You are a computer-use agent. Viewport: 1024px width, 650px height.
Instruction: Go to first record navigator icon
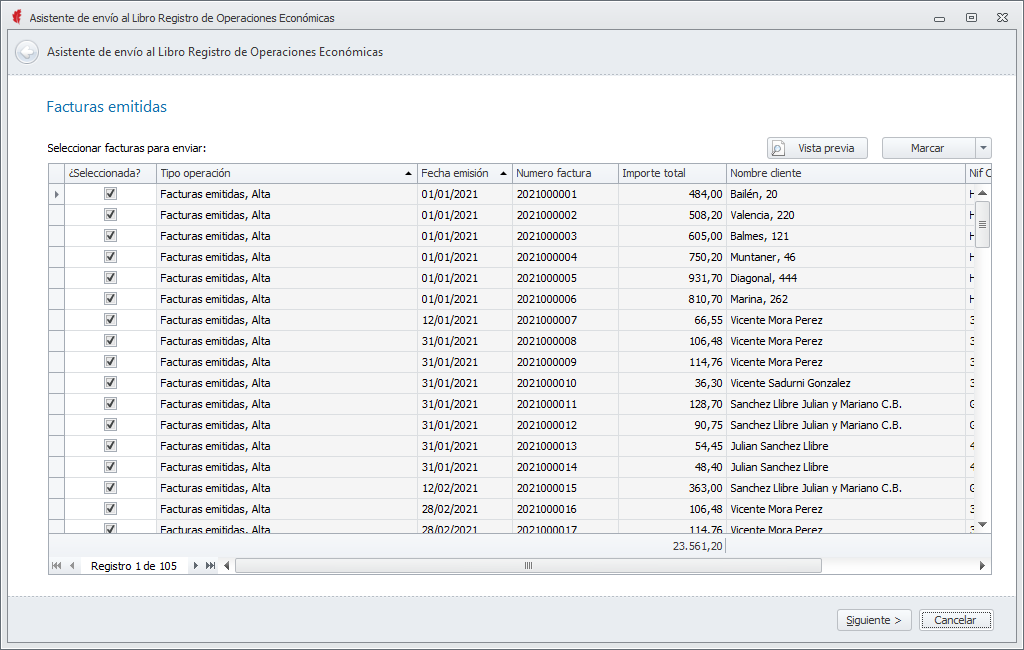click(56, 566)
